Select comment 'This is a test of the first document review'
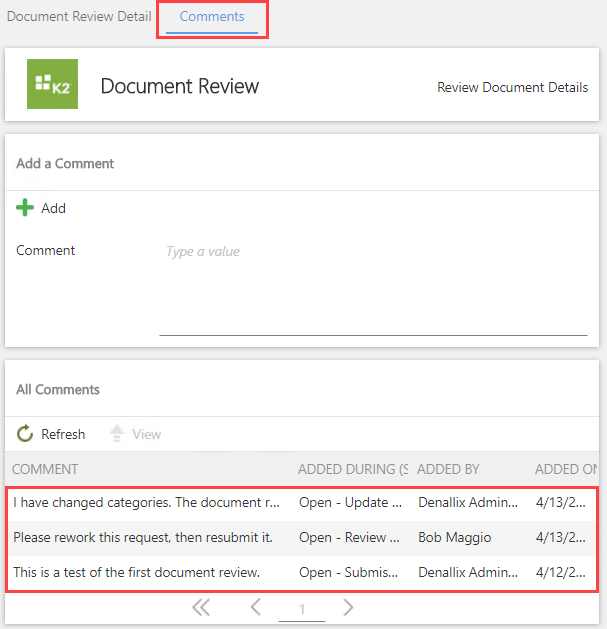Screen dimensions: 607x629 136,572
